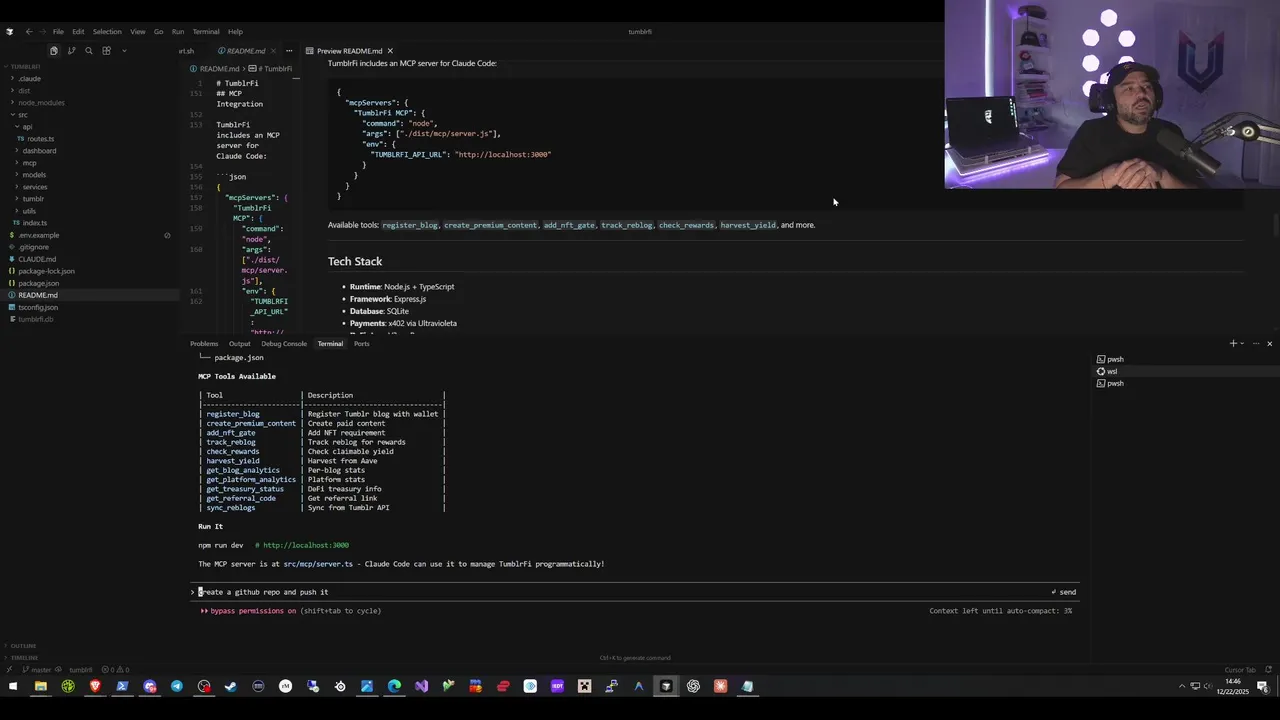Open editor group more actions ellipsis
This screenshot has width=1280, height=720.
289,51
